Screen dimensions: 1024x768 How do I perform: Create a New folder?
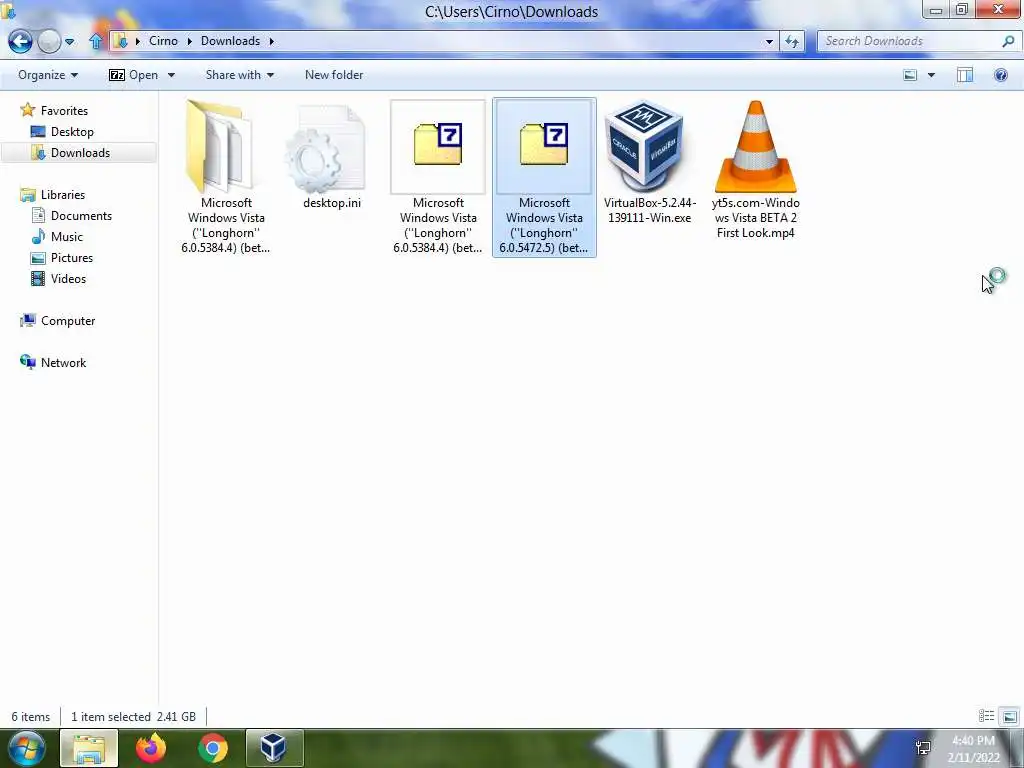(x=334, y=75)
